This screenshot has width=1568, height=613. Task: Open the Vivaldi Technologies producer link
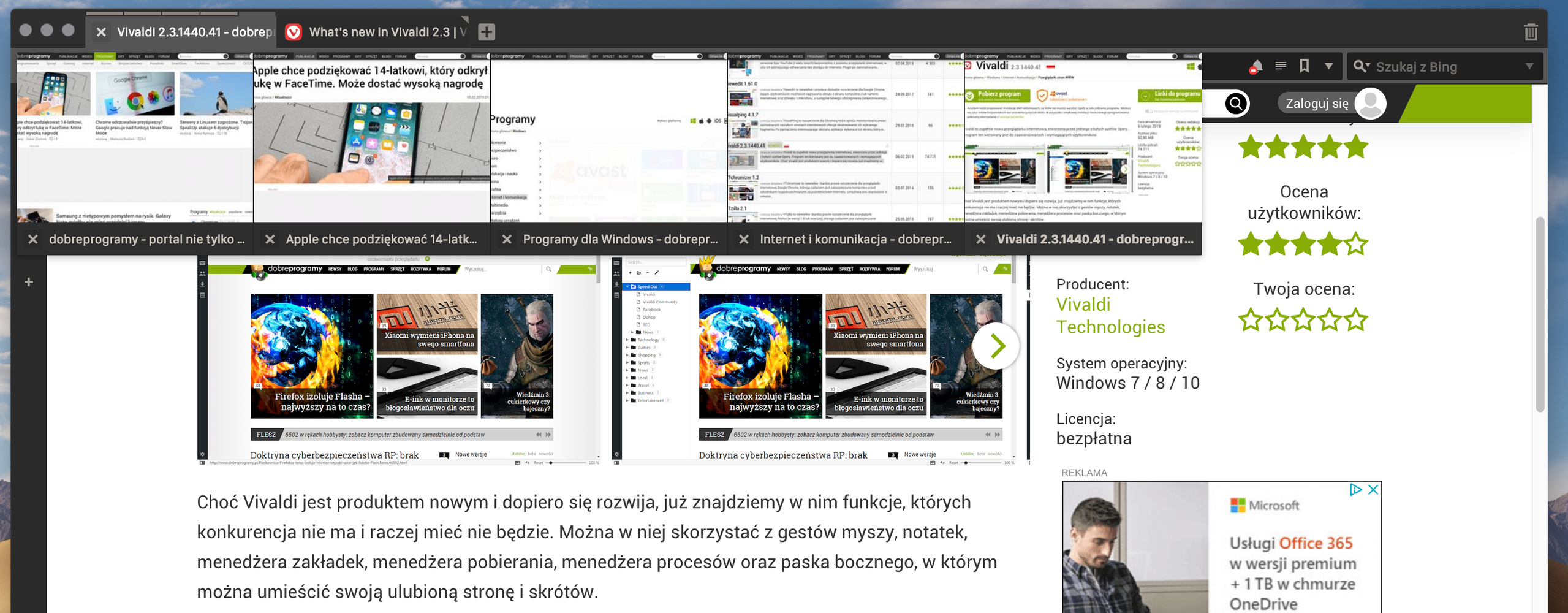point(1110,316)
